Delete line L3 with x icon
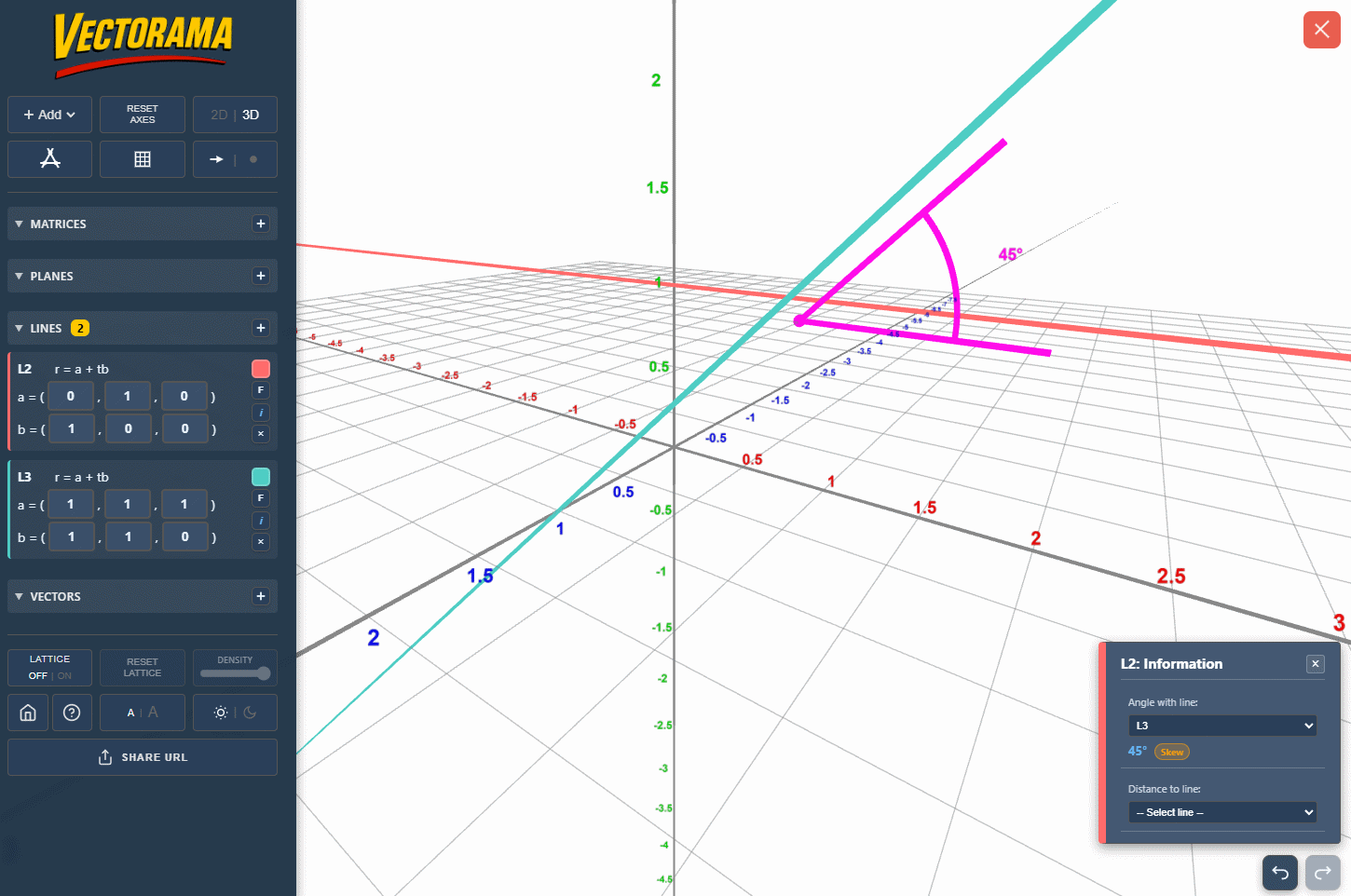The height and width of the screenshot is (896, 1351). coord(261,541)
